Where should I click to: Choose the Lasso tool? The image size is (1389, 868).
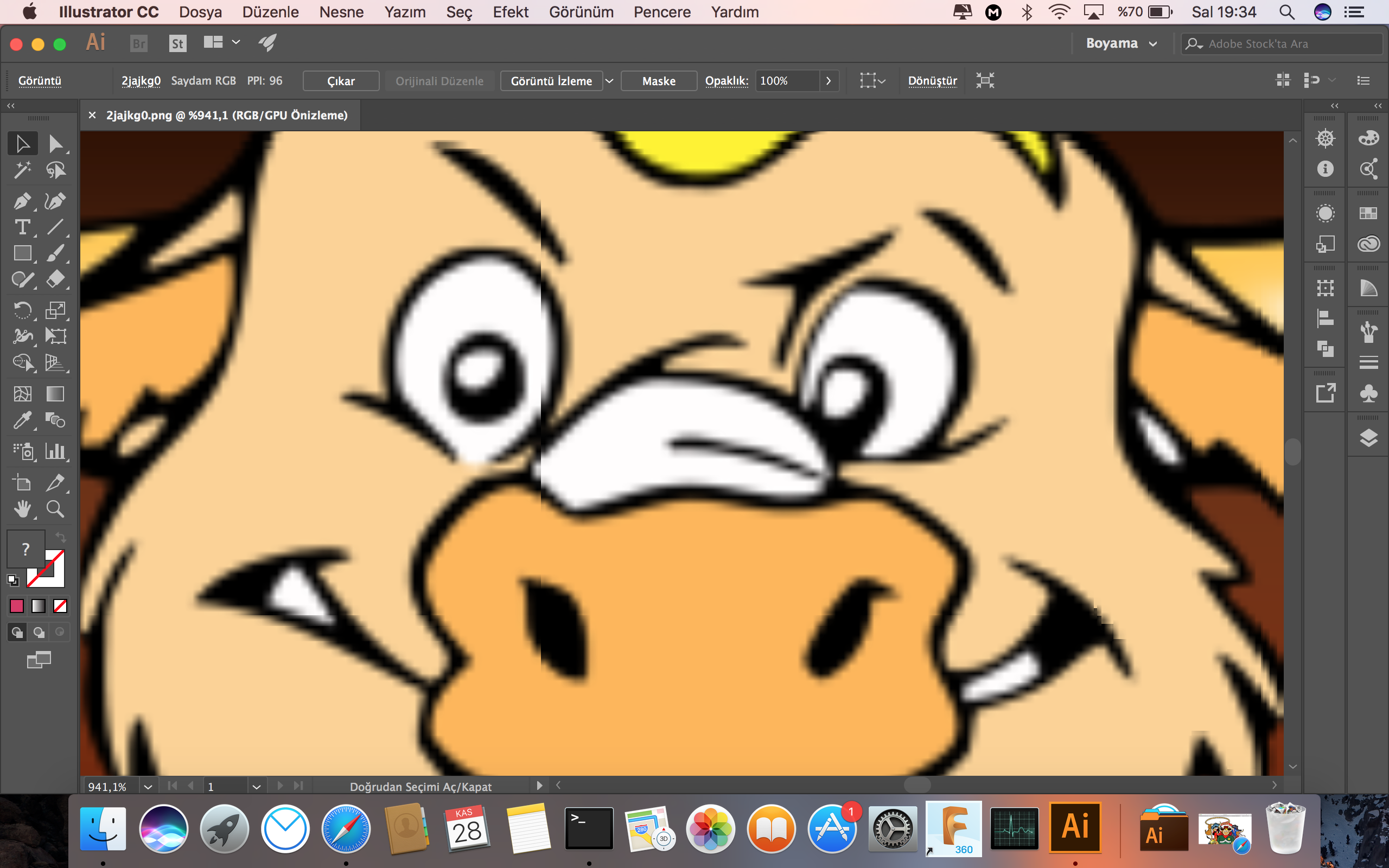[56, 170]
